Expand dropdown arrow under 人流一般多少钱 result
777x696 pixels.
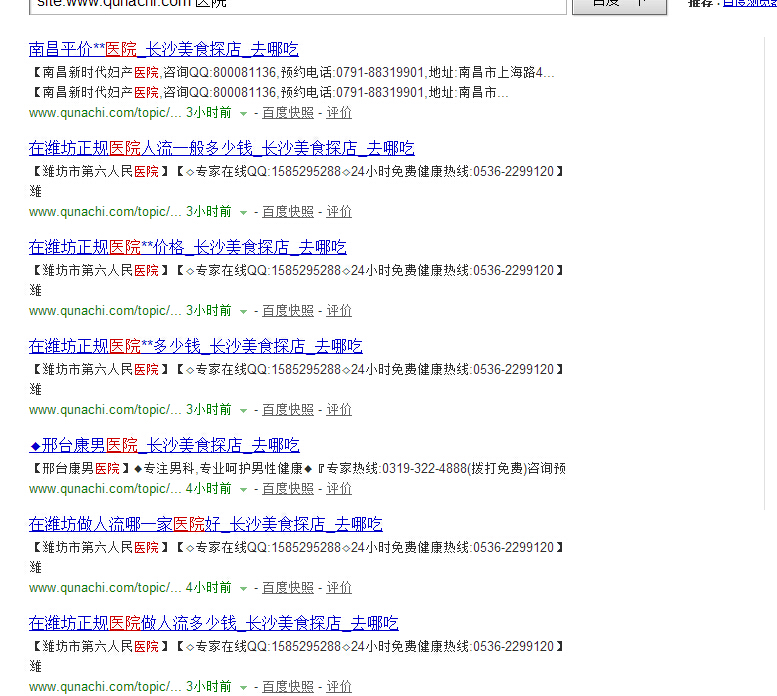point(243,213)
